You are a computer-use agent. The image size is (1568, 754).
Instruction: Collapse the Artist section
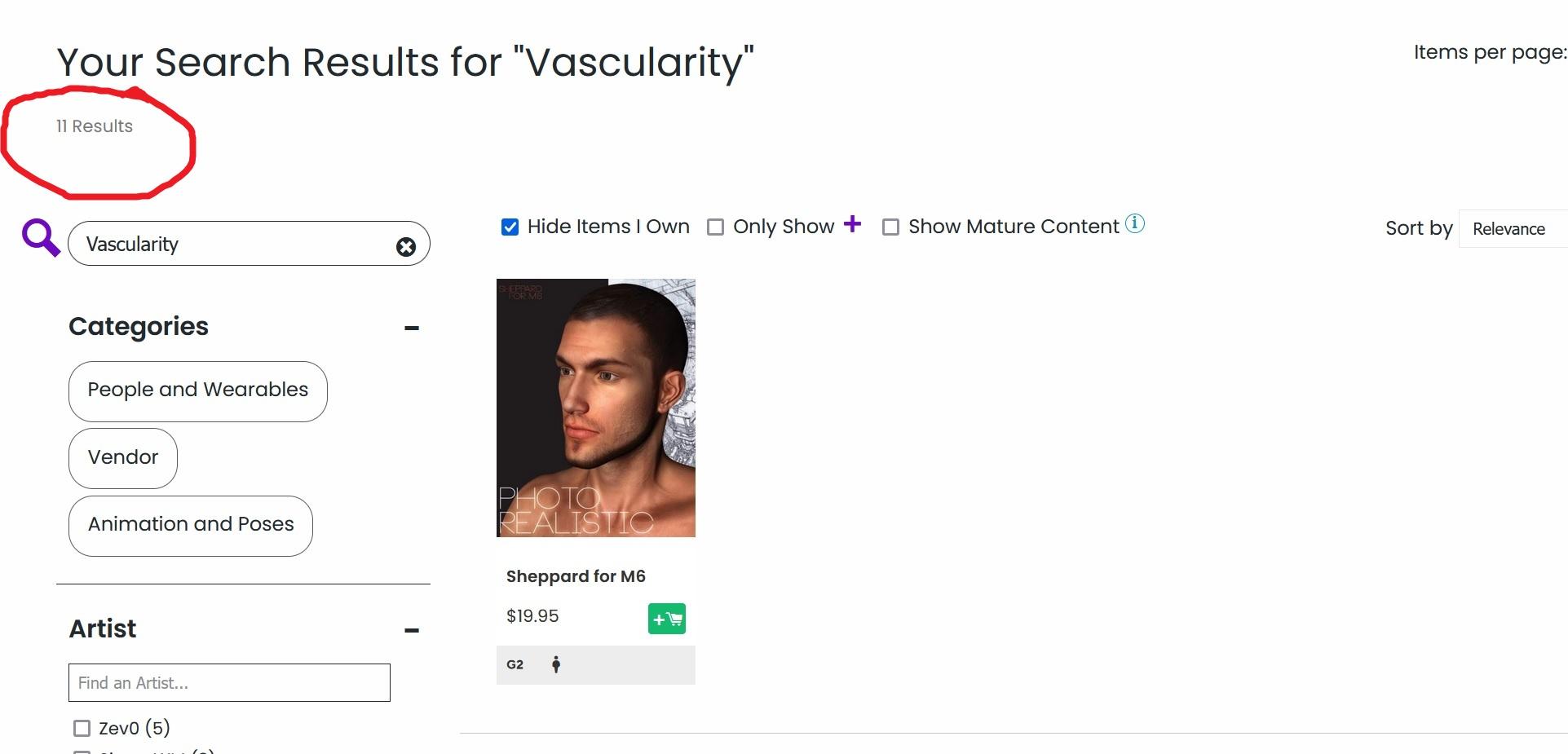coord(412,630)
